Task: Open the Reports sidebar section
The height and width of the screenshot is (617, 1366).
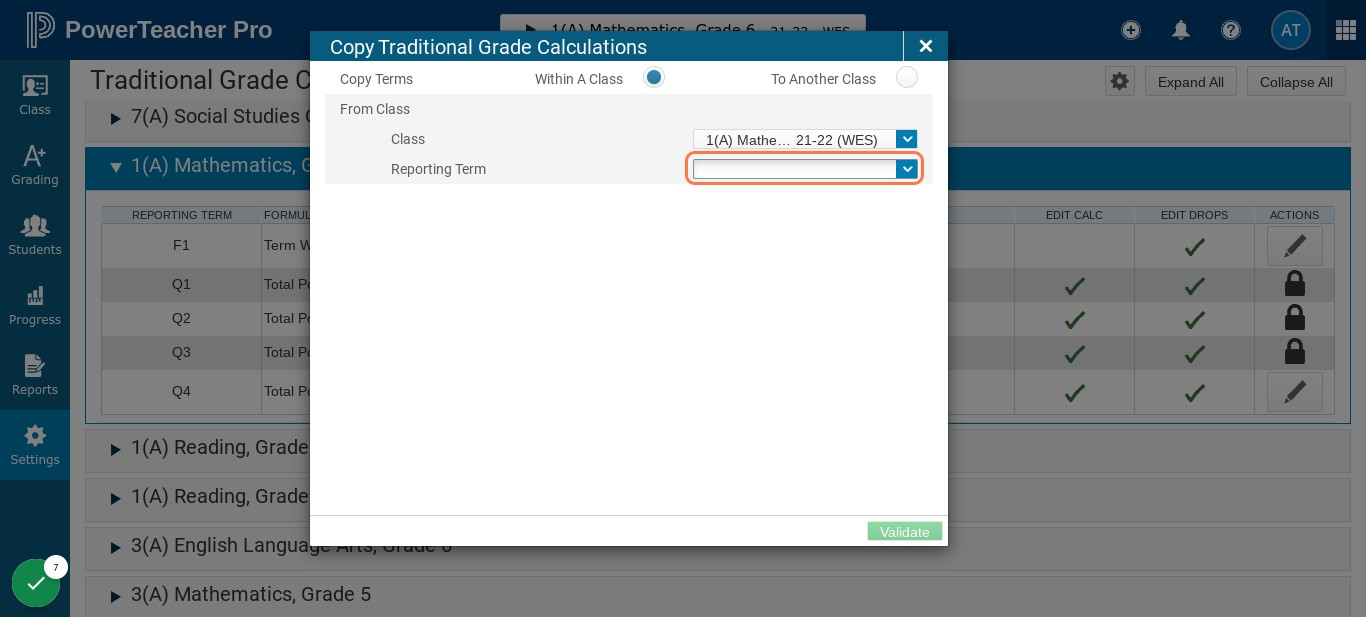Action: (x=35, y=375)
